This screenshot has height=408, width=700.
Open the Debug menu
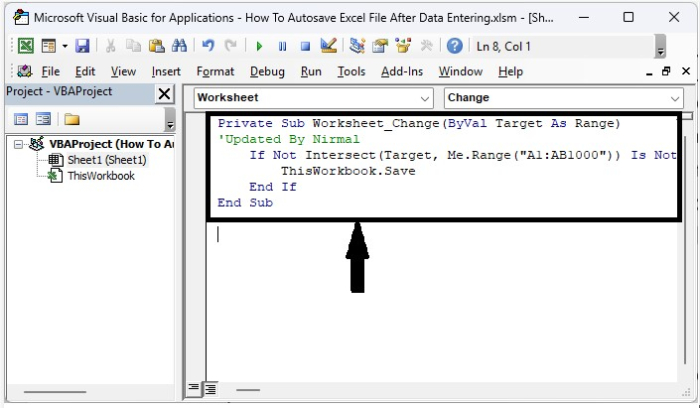tap(267, 71)
